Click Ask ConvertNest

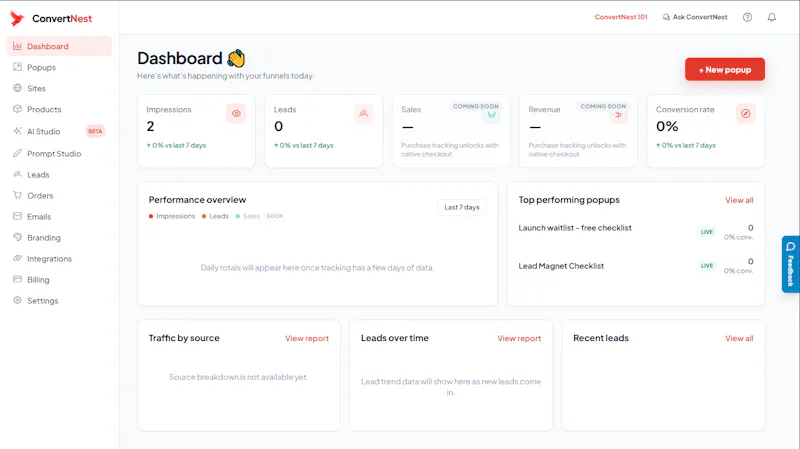click(x=695, y=17)
